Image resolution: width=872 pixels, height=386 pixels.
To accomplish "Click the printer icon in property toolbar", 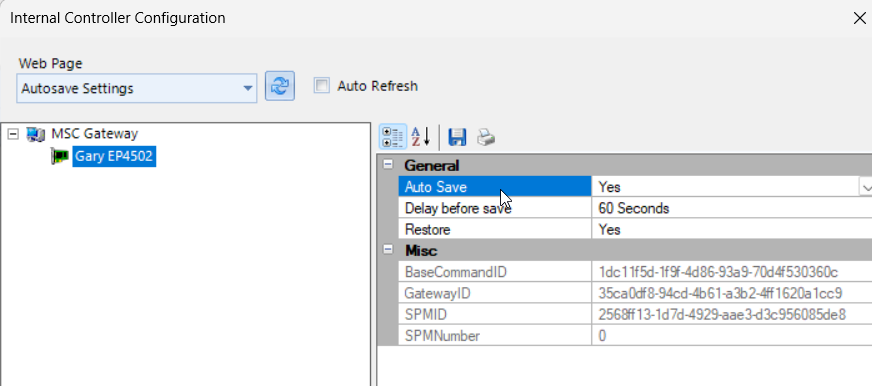I will pos(486,137).
